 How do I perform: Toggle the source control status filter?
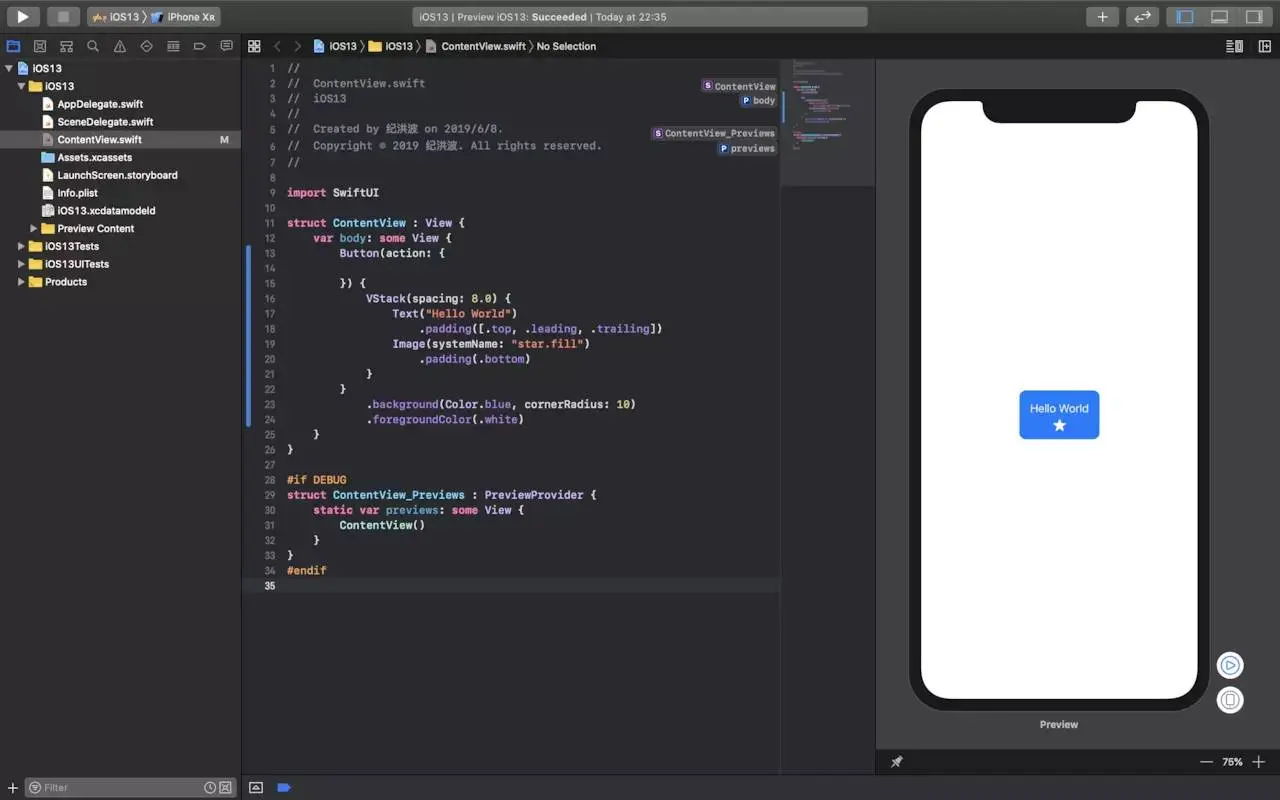225,788
